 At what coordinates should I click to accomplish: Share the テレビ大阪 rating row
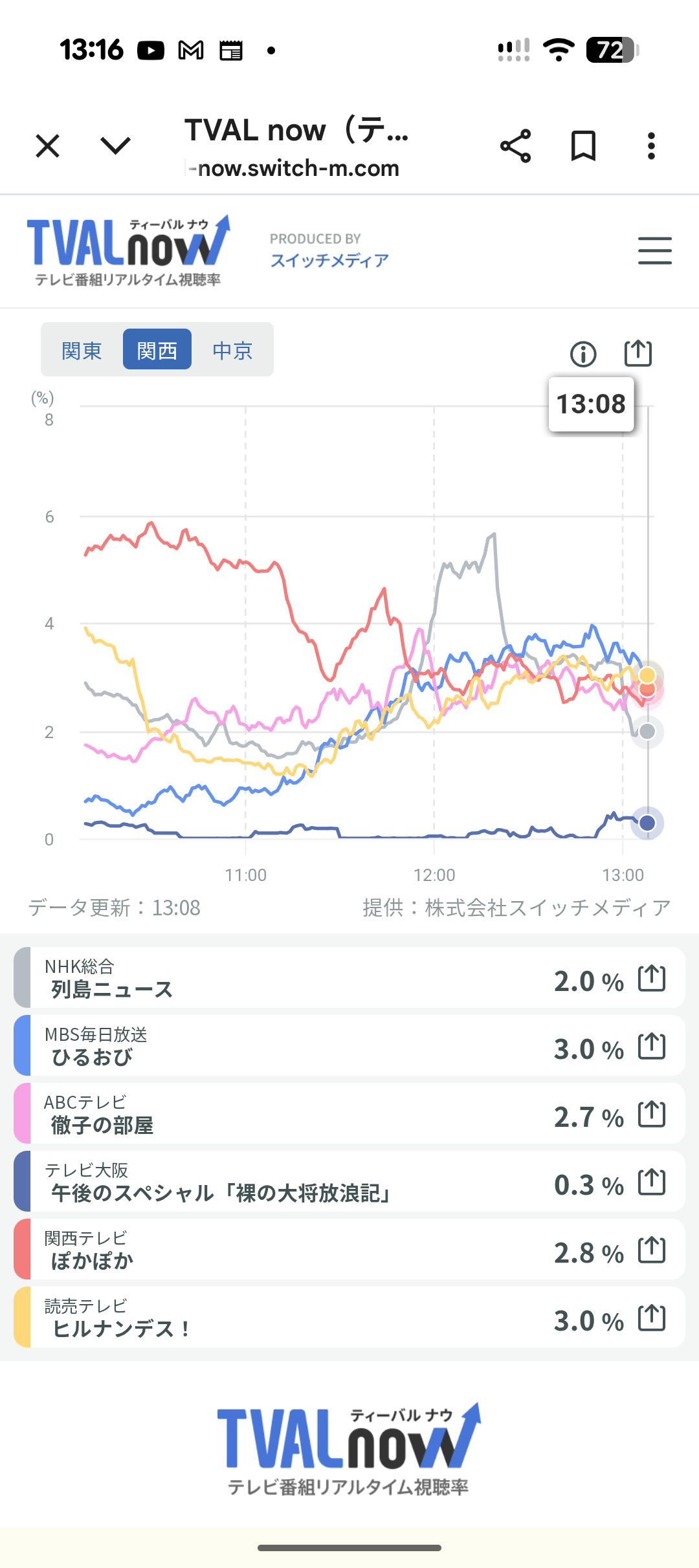[x=651, y=1182]
